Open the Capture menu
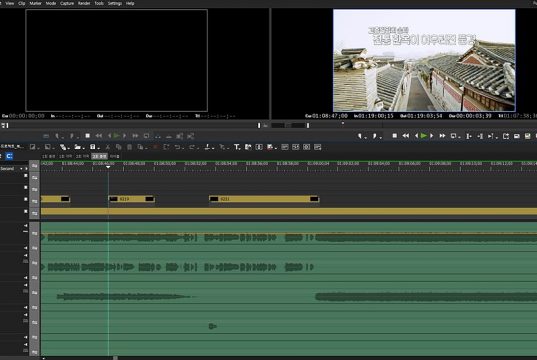Viewport: 537px width, 360px height. point(67,3)
